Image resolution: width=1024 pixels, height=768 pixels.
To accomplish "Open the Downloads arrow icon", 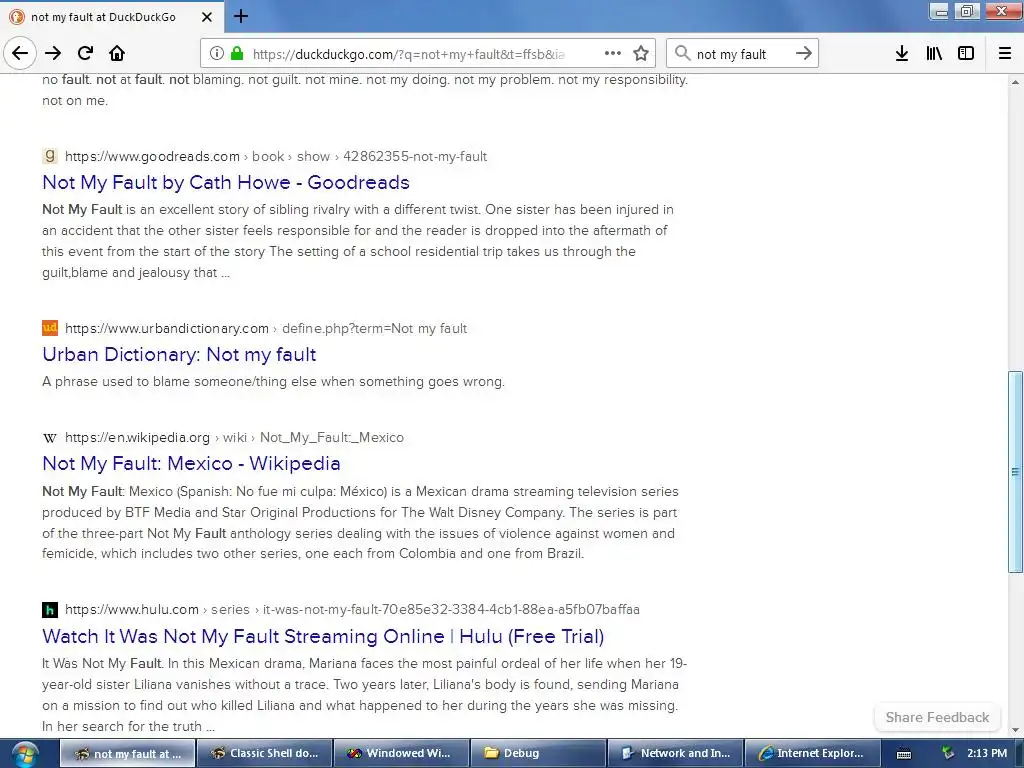I will 901,54.
